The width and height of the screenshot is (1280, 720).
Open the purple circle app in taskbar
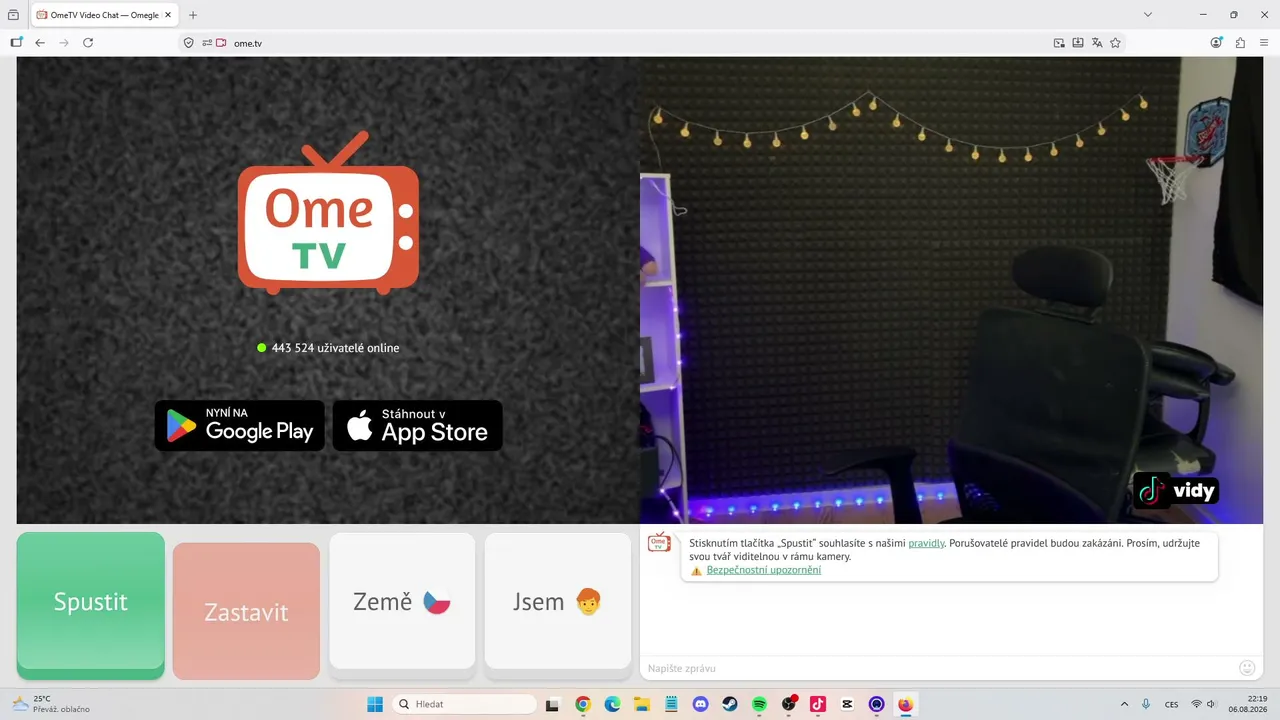coord(877,704)
